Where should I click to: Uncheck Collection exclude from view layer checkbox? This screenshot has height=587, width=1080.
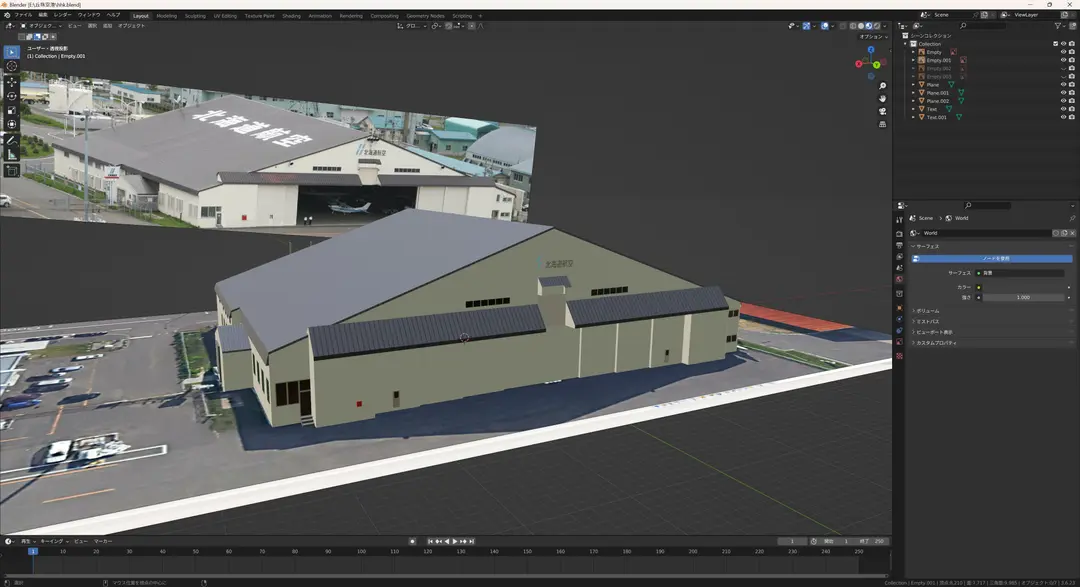1055,44
